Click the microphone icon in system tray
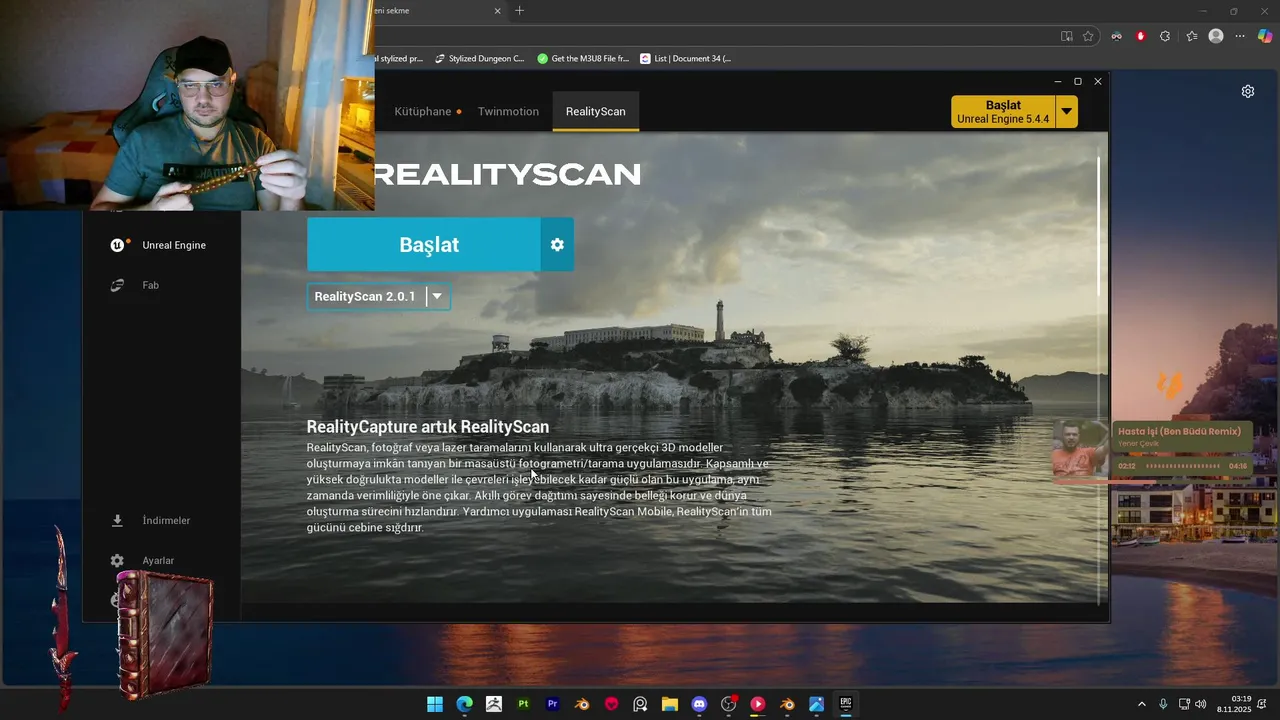The height and width of the screenshot is (720, 1280). pos(1163,704)
